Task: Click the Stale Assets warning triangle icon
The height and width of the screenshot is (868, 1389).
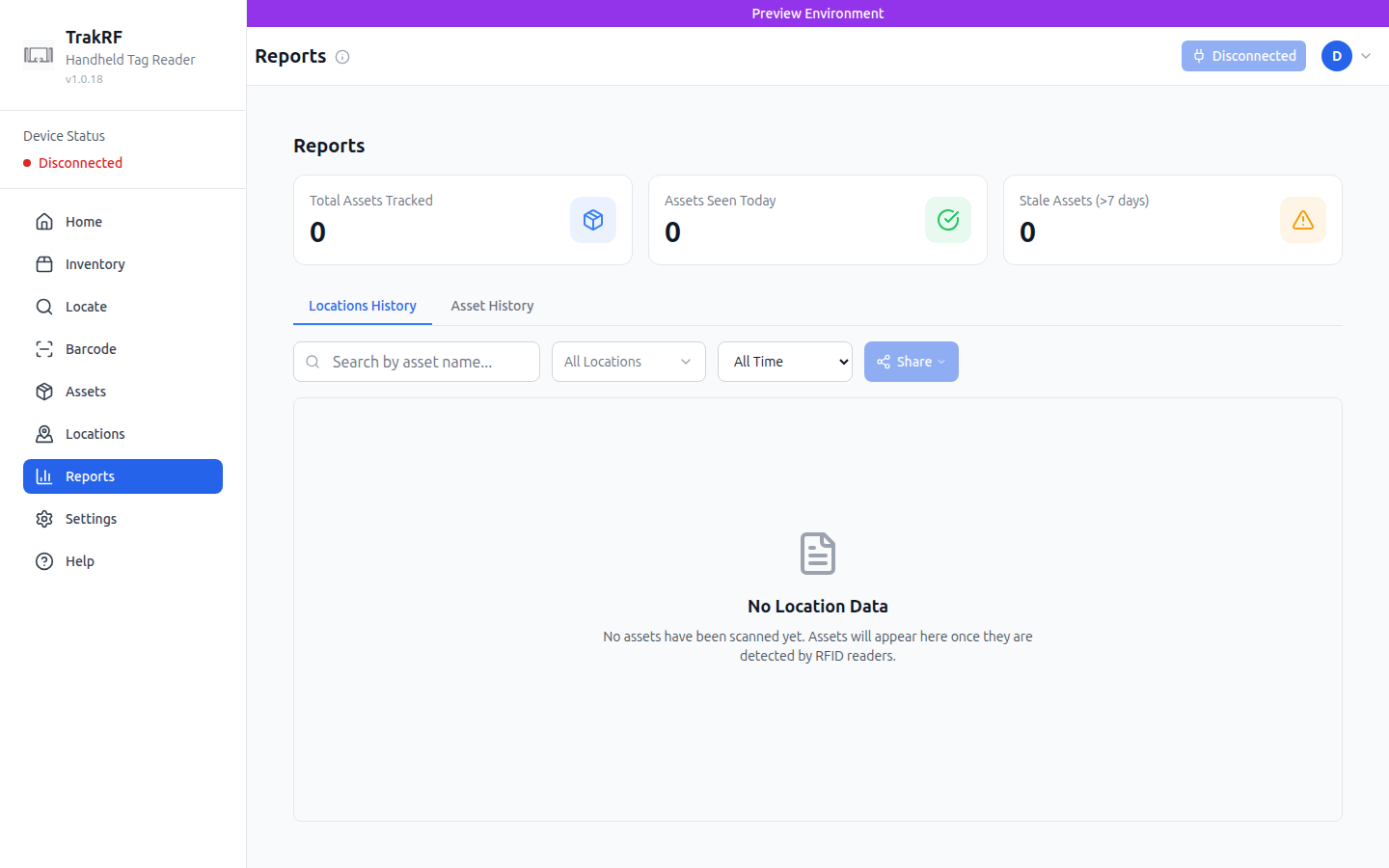Action: click(1303, 219)
